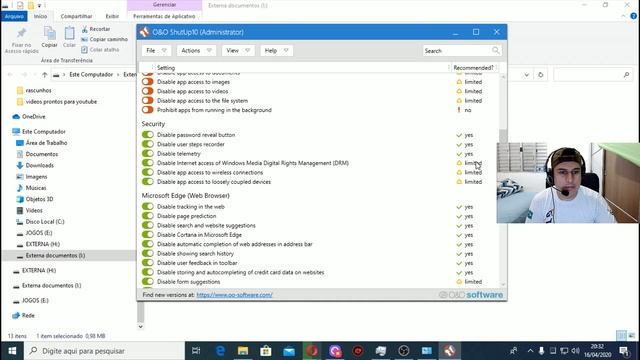
Task: Click the ShutUp10 vertical scrollbar thumb
Action: coord(503,136)
